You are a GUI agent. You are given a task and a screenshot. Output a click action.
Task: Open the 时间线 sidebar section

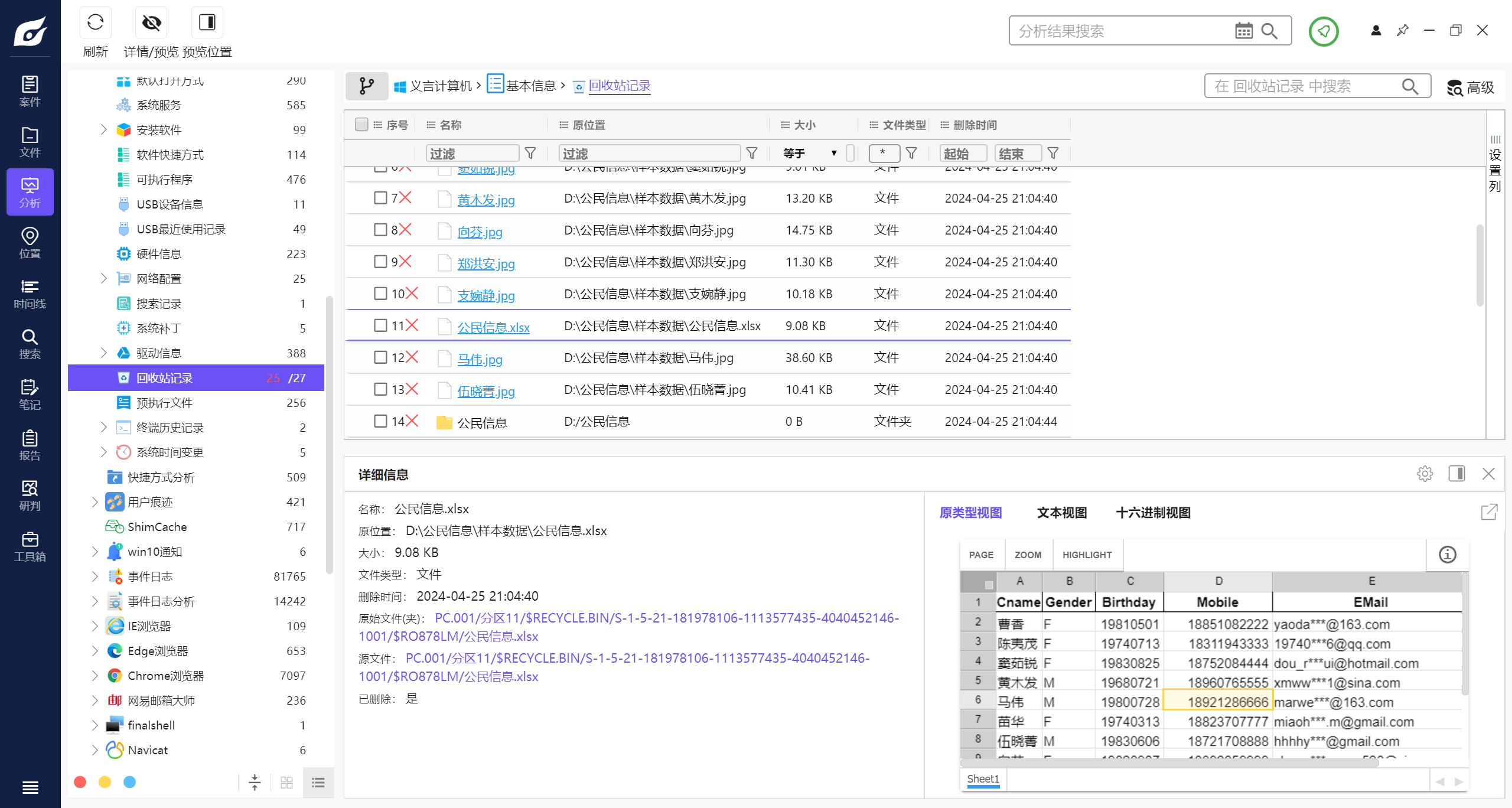point(30,294)
